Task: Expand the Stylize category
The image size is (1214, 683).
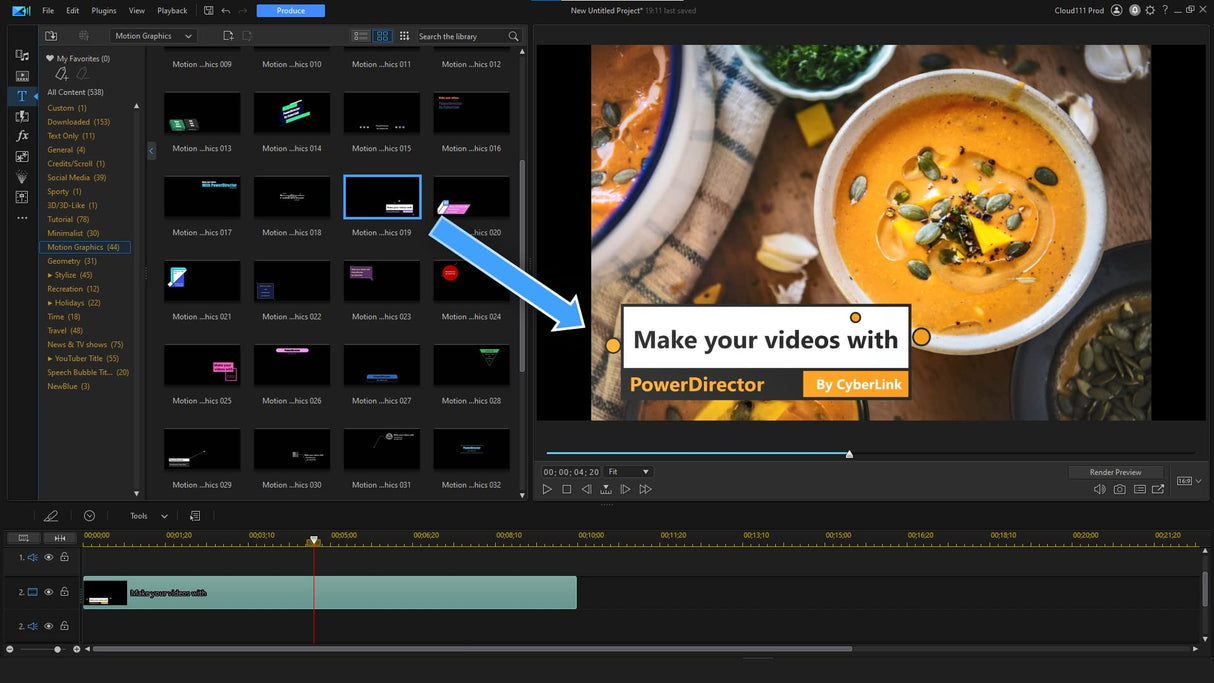Action: 50,275
